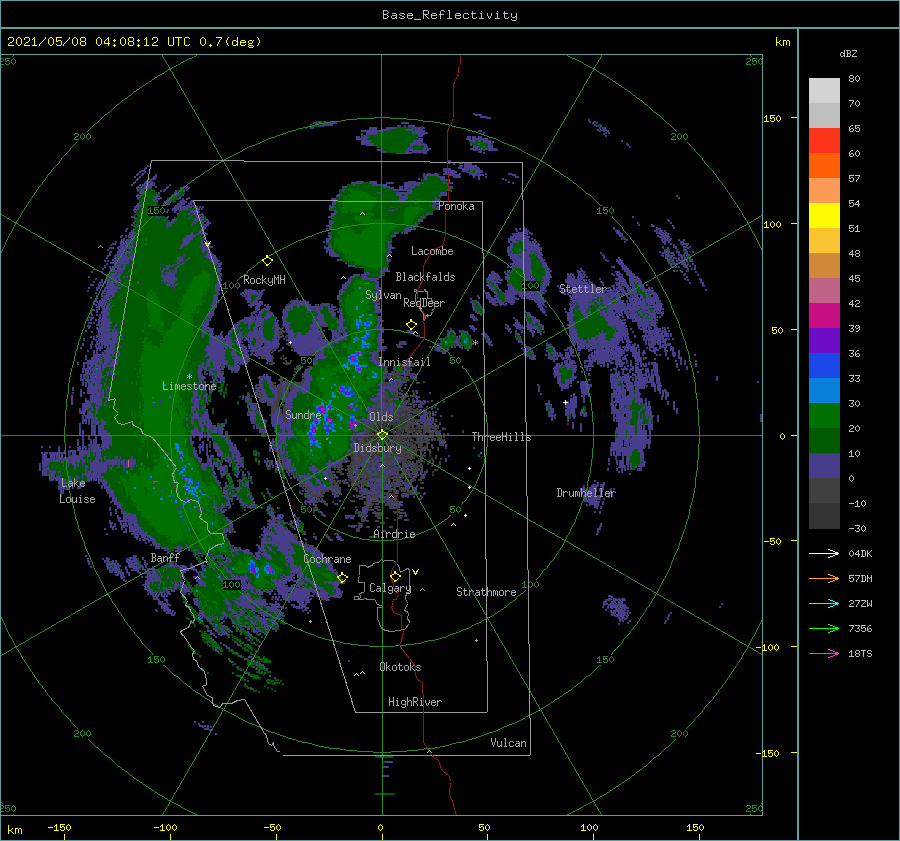900x841 pixels.
Task: Select the green 20 dBZ color swatch
Action: pyautogui.click(x=824, y=415)
